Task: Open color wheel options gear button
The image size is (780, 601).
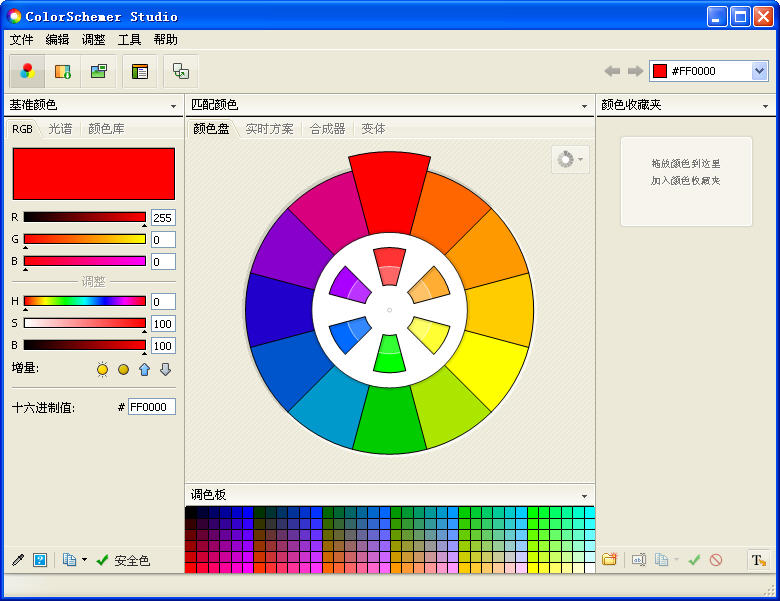Action: pyautogui.click(x=570, y=159)
